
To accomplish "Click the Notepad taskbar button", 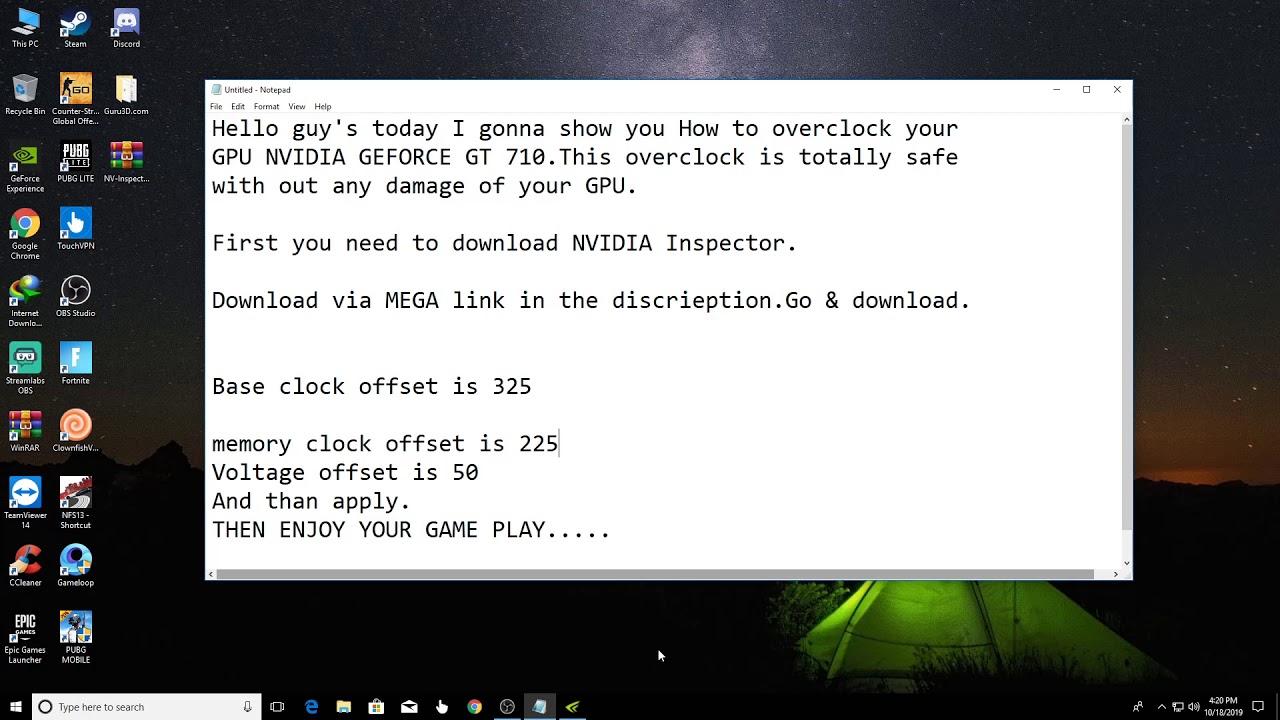I will [539, 707].
